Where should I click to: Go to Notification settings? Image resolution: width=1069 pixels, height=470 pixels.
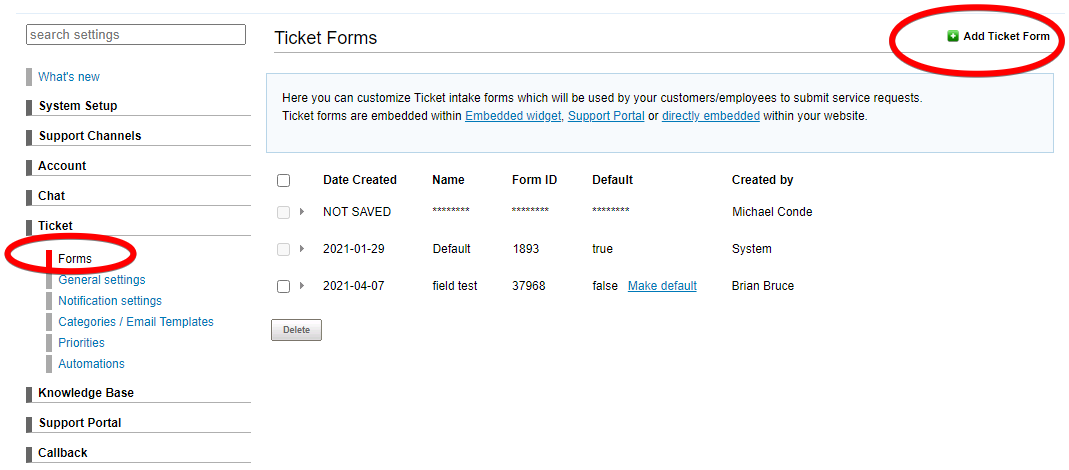pos(109,301)
